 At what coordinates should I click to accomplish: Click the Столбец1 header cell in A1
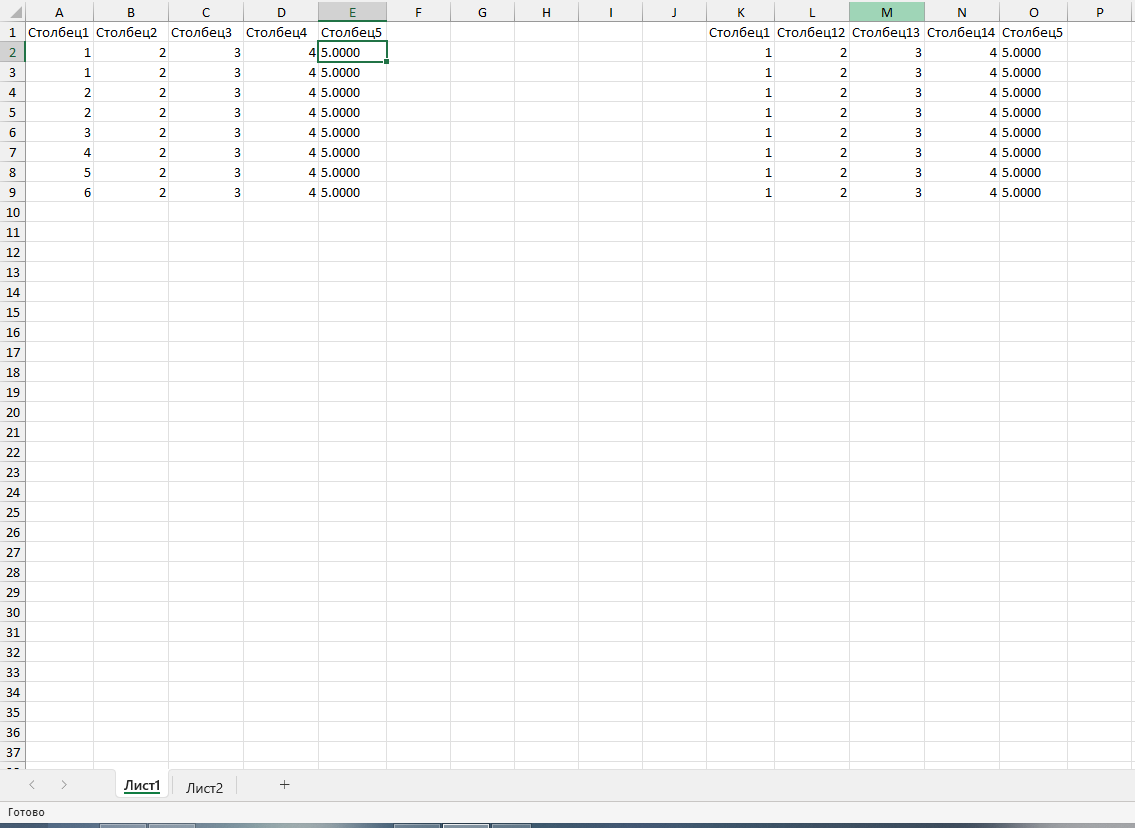(59, 31)
